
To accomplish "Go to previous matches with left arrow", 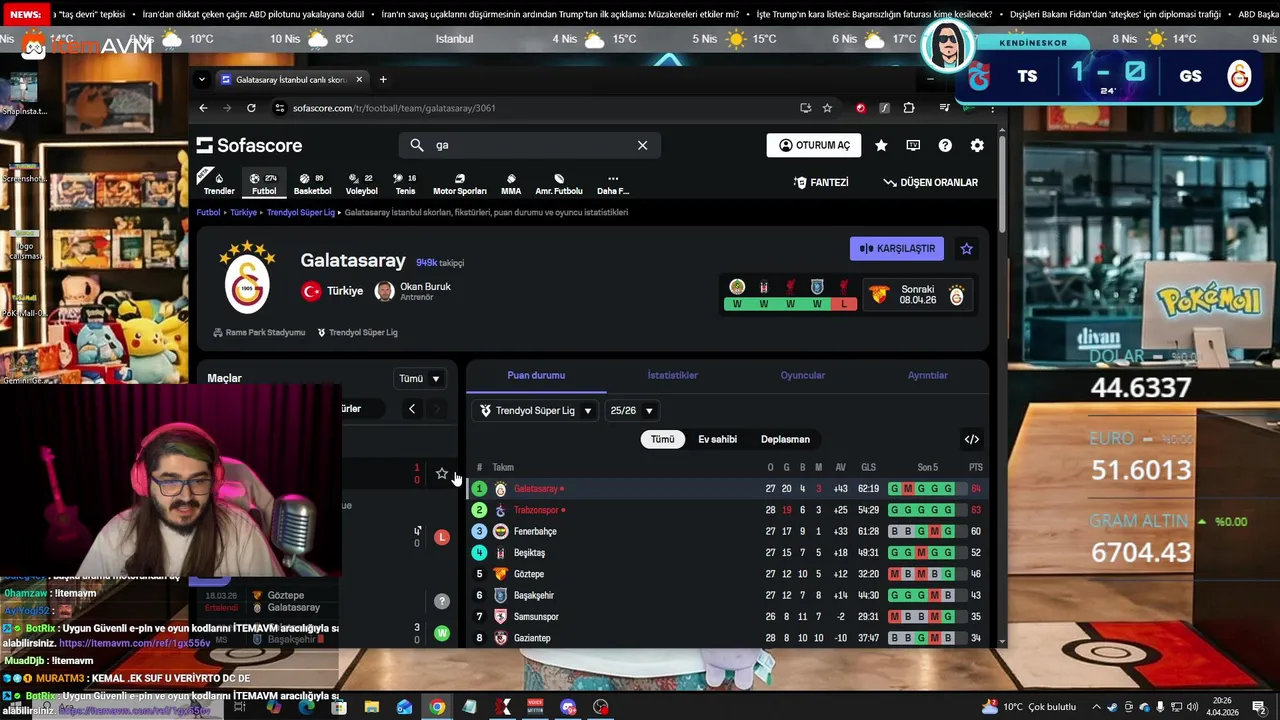I will click(411, 408).
